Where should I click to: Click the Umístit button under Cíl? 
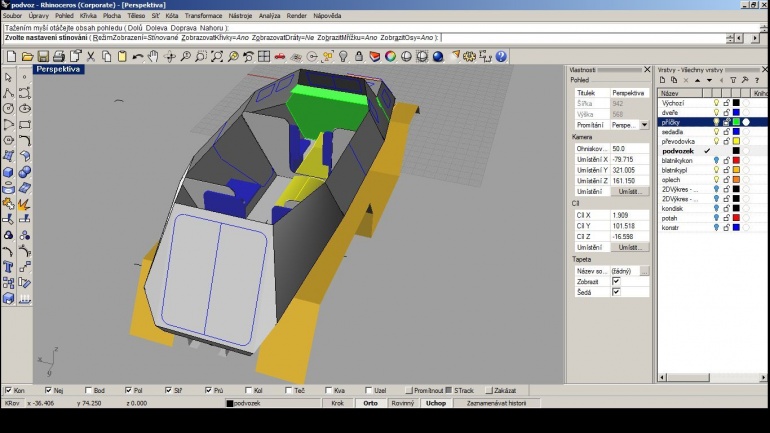click(630, 247)
